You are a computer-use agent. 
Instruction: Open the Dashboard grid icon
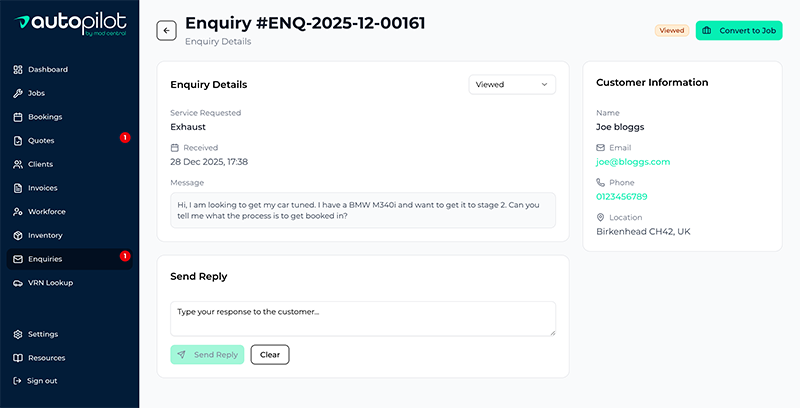(18, 70)
